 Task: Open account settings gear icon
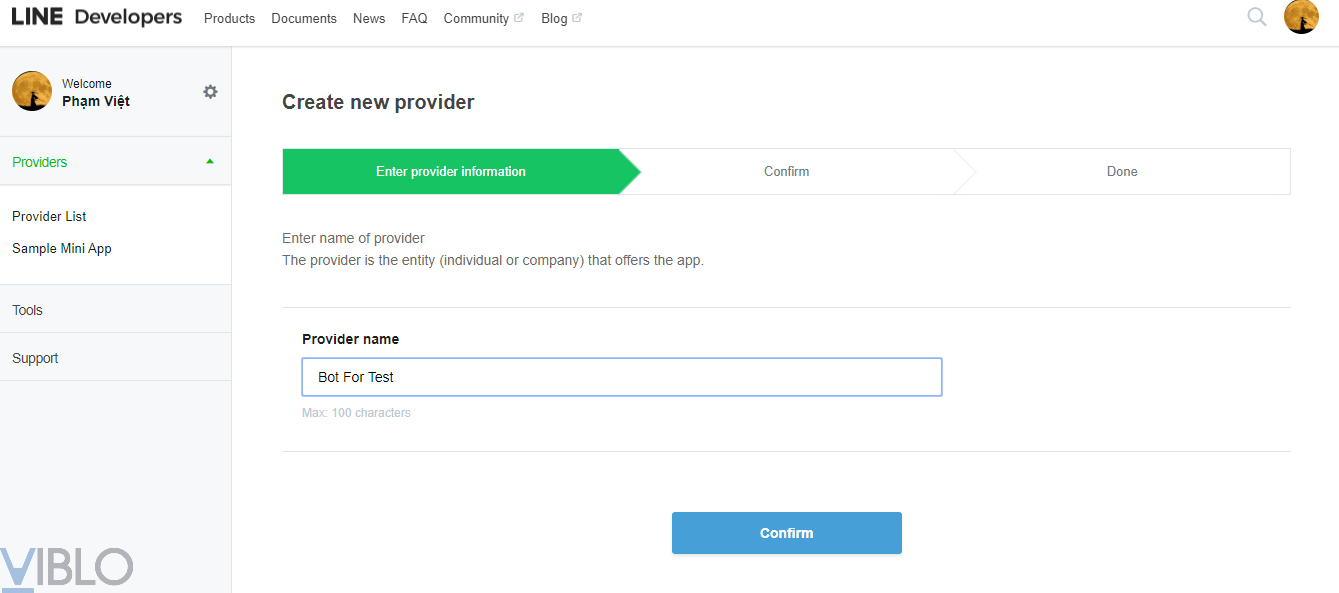[210, 92]
